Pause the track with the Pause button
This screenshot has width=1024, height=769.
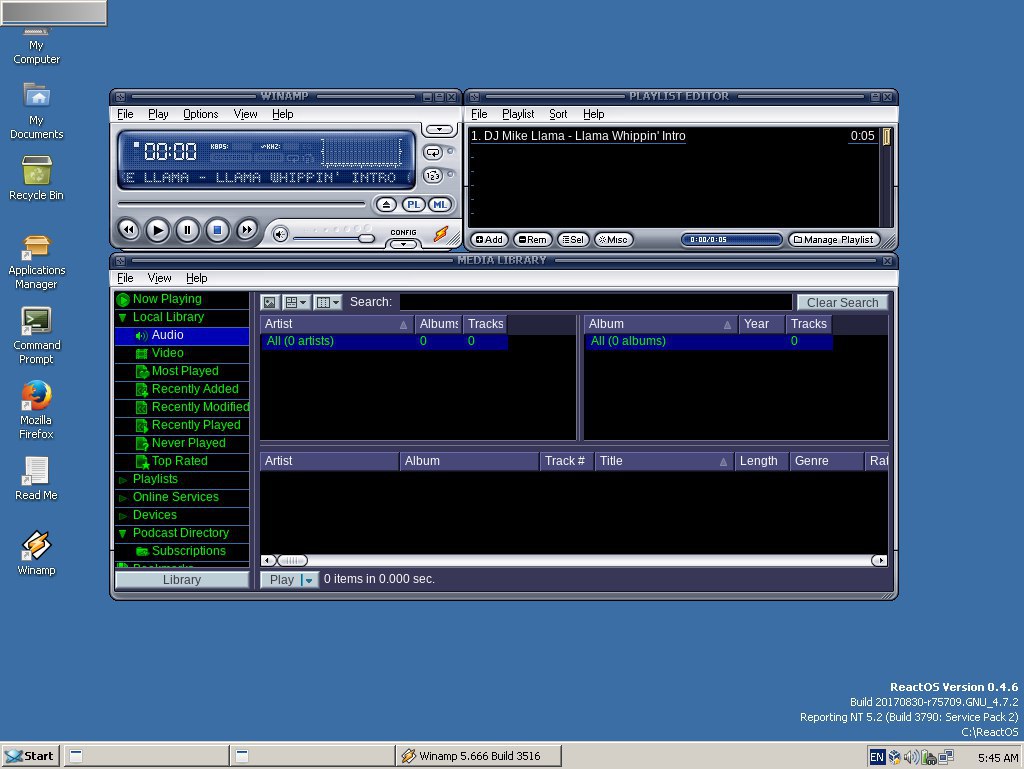click(x=187, y=230)
